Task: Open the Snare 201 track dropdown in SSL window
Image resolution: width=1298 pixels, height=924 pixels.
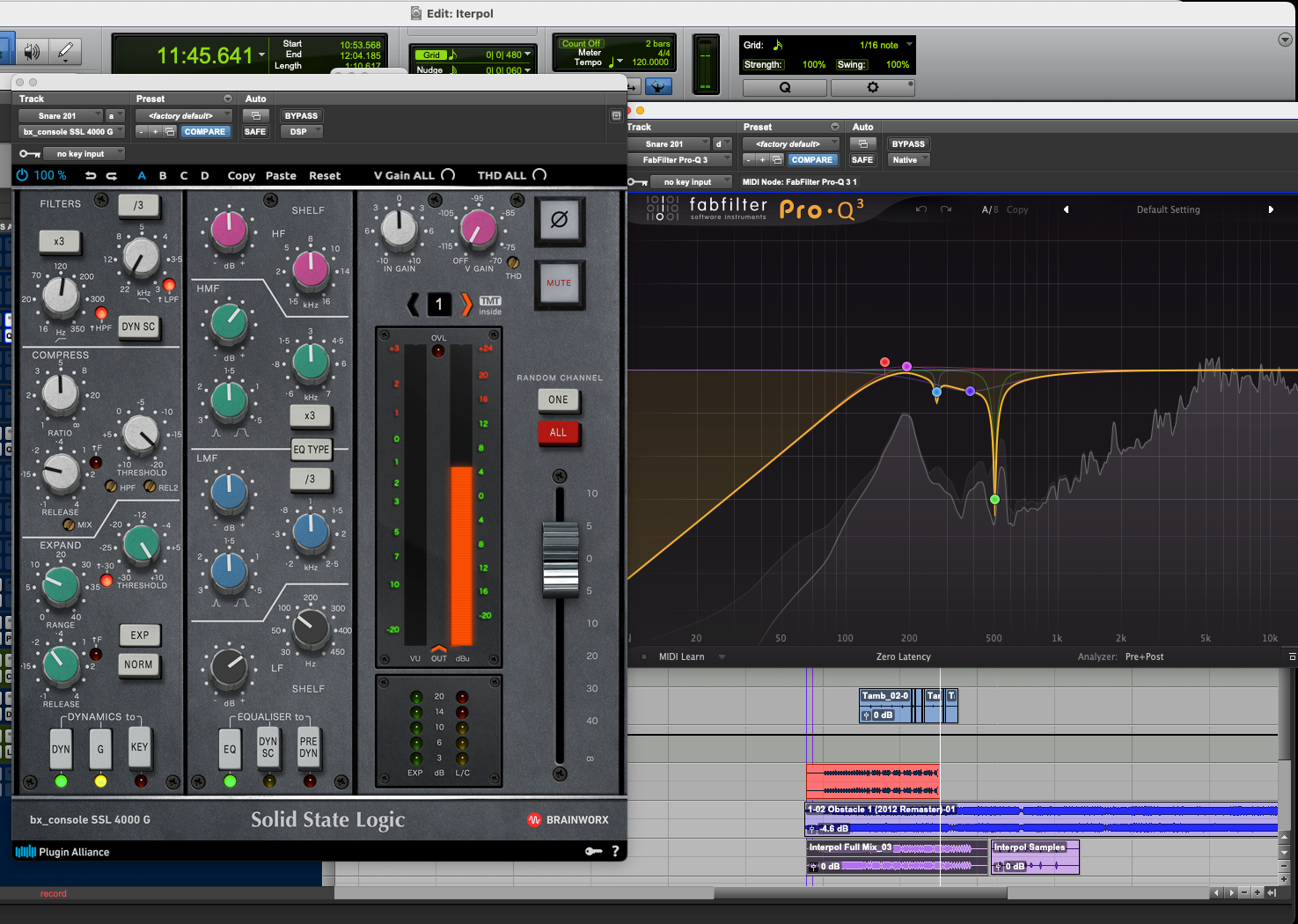Action: [60, 115]
